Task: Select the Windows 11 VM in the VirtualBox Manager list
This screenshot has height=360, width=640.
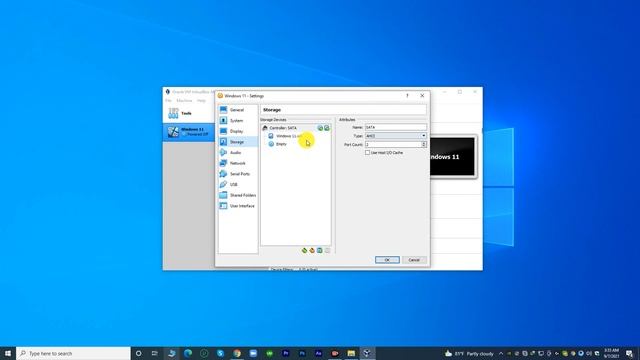Action: [189, 132]
